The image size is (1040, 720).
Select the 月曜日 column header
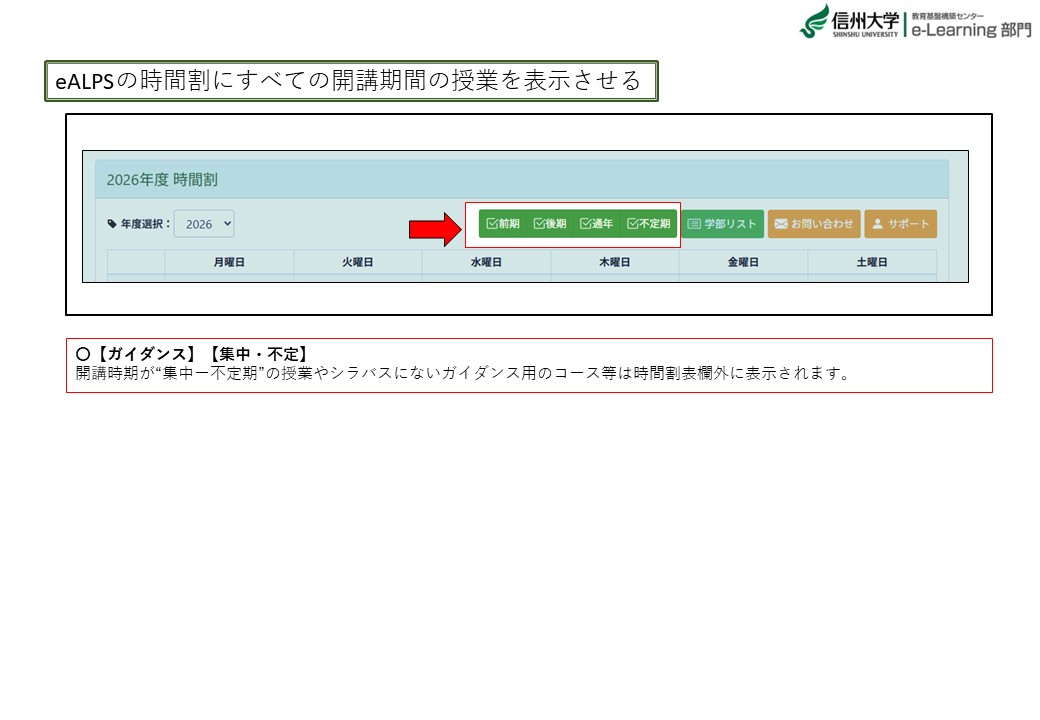[x=229, y=262]
